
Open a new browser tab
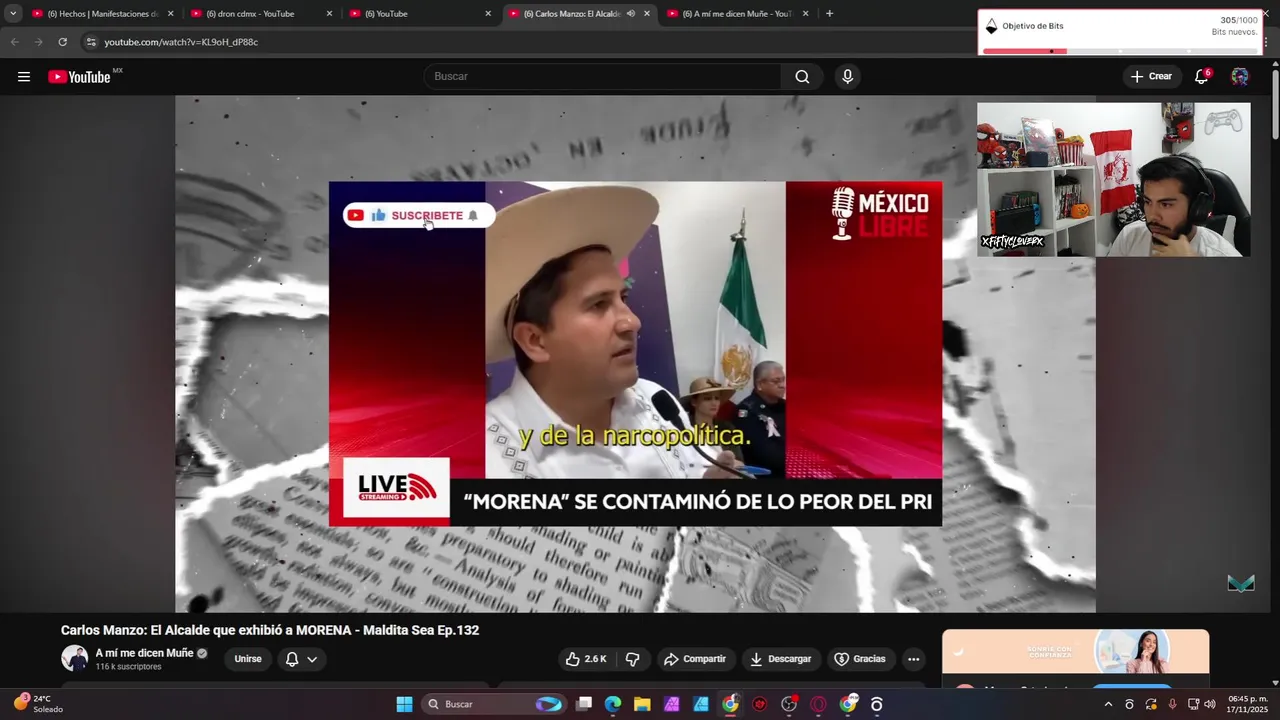(x=829, y=14)
